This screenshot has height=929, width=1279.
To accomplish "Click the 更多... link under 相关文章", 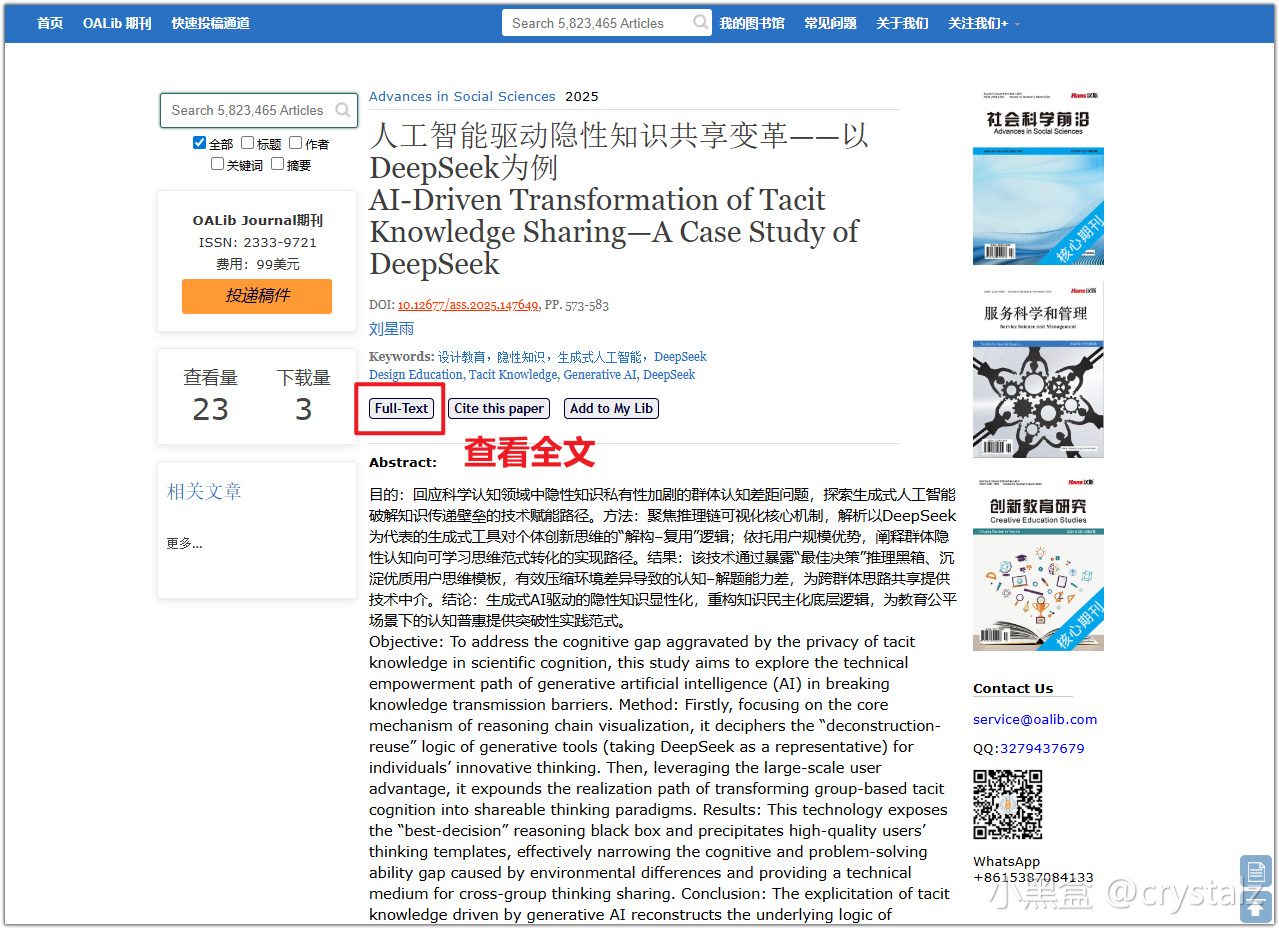I will click(x=184, y=544).
